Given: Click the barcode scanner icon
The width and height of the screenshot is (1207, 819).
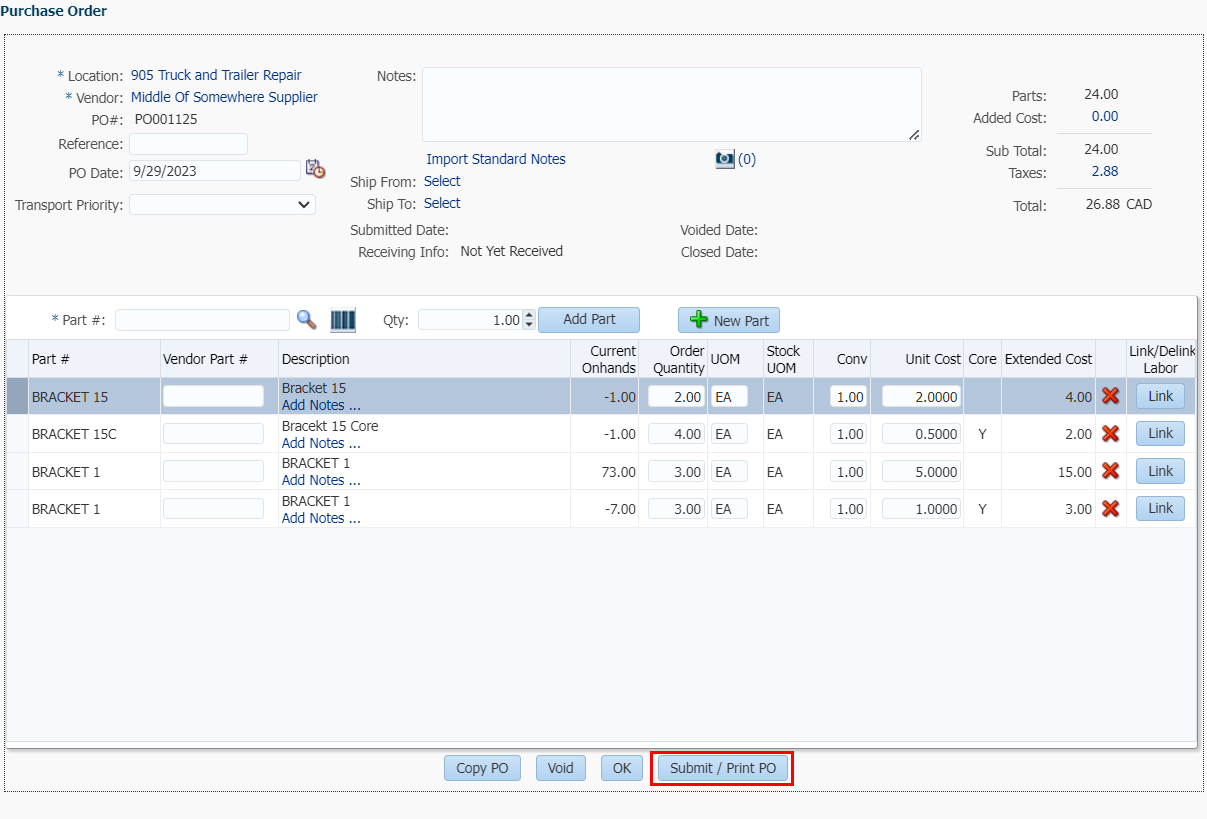Looking at the screenshot, I should pos(343,320).
